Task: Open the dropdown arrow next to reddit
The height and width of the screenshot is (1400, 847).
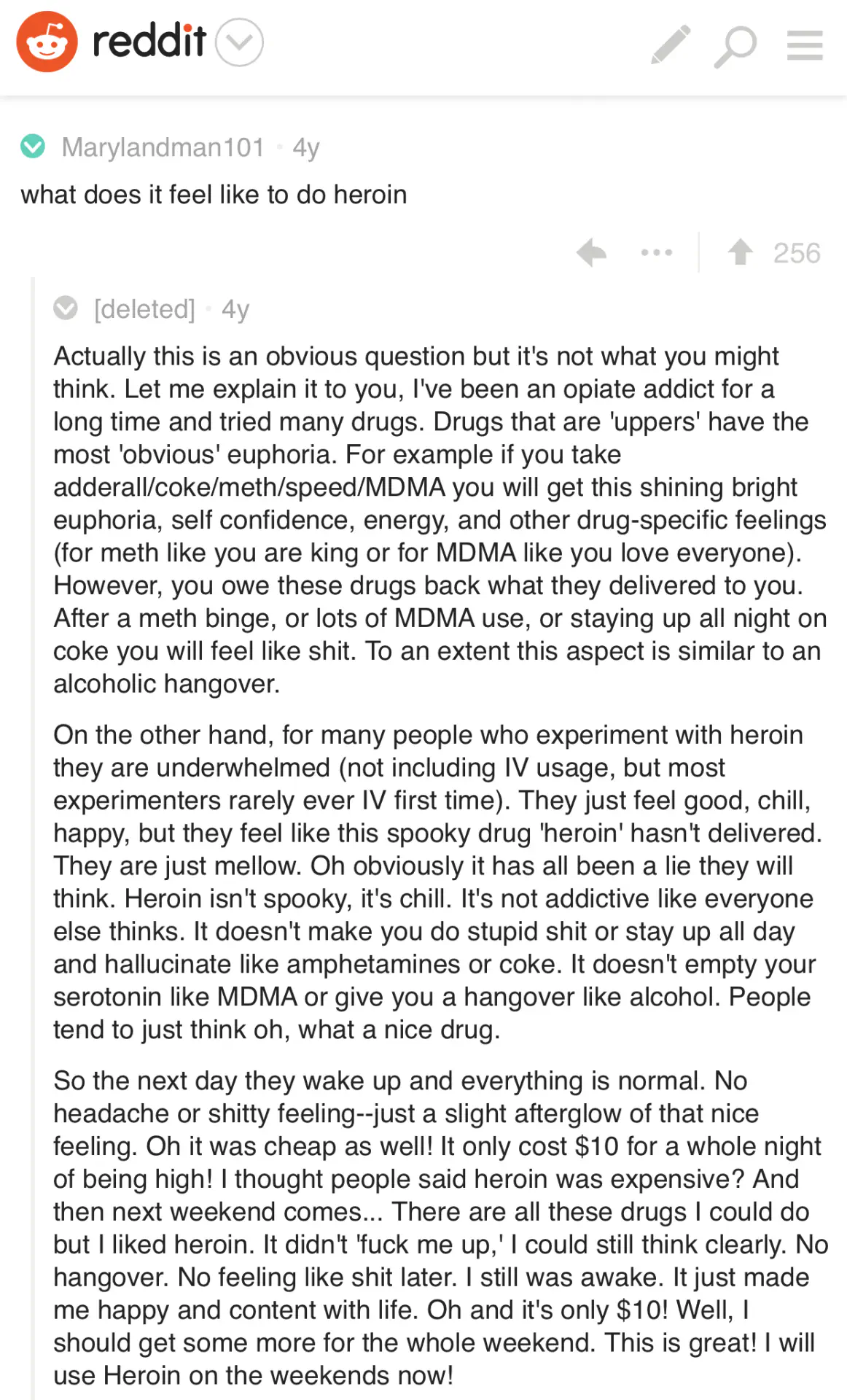Action: pyautogui.click(x=240, y=42)
